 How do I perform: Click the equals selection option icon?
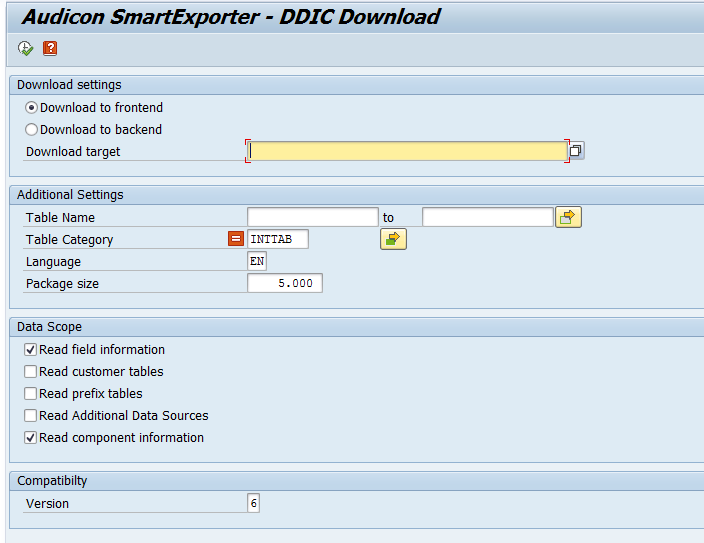pyautogui.click(x=236, y=239)
